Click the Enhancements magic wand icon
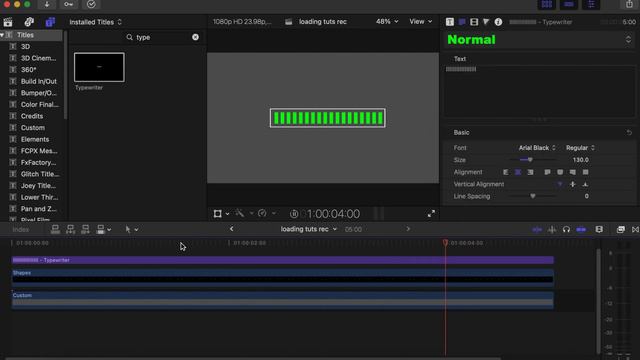 (240, 213)
